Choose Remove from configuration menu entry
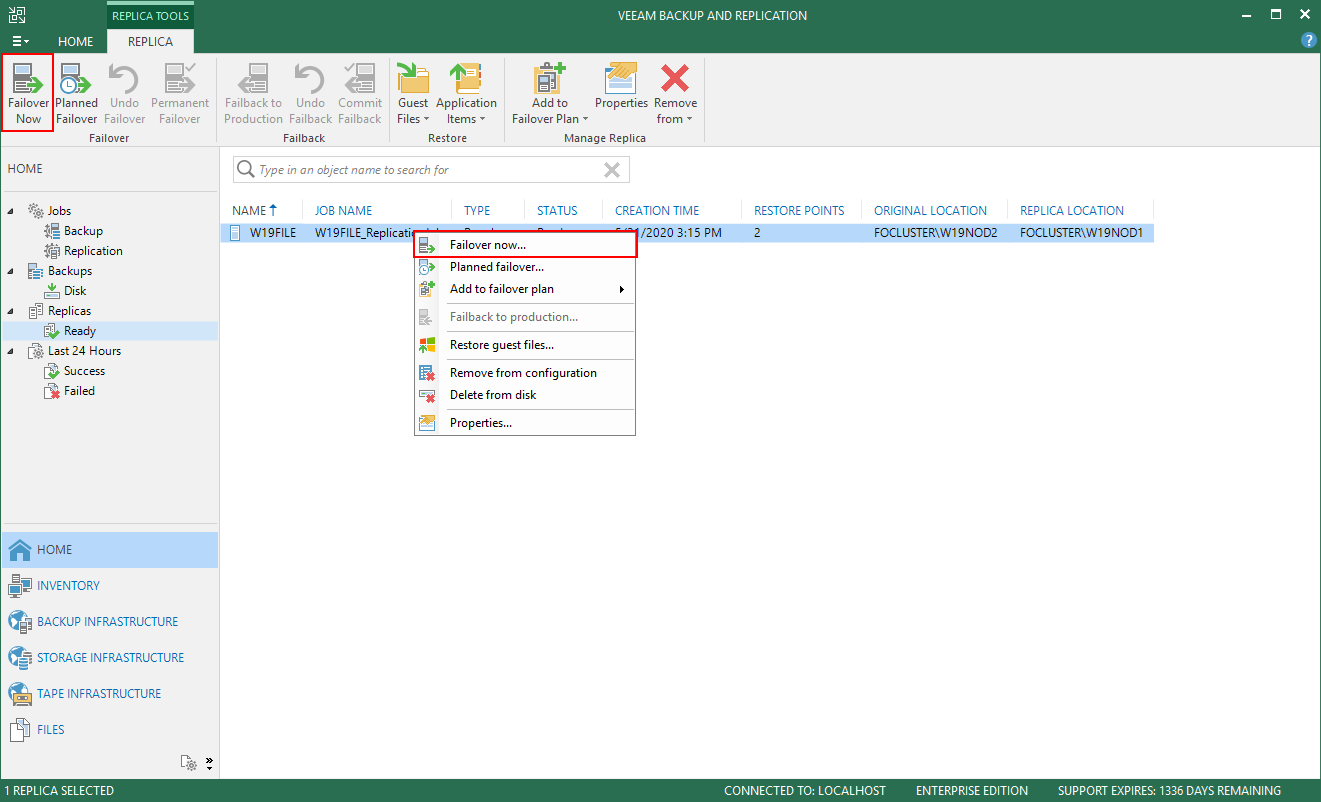 coord(525,373)
